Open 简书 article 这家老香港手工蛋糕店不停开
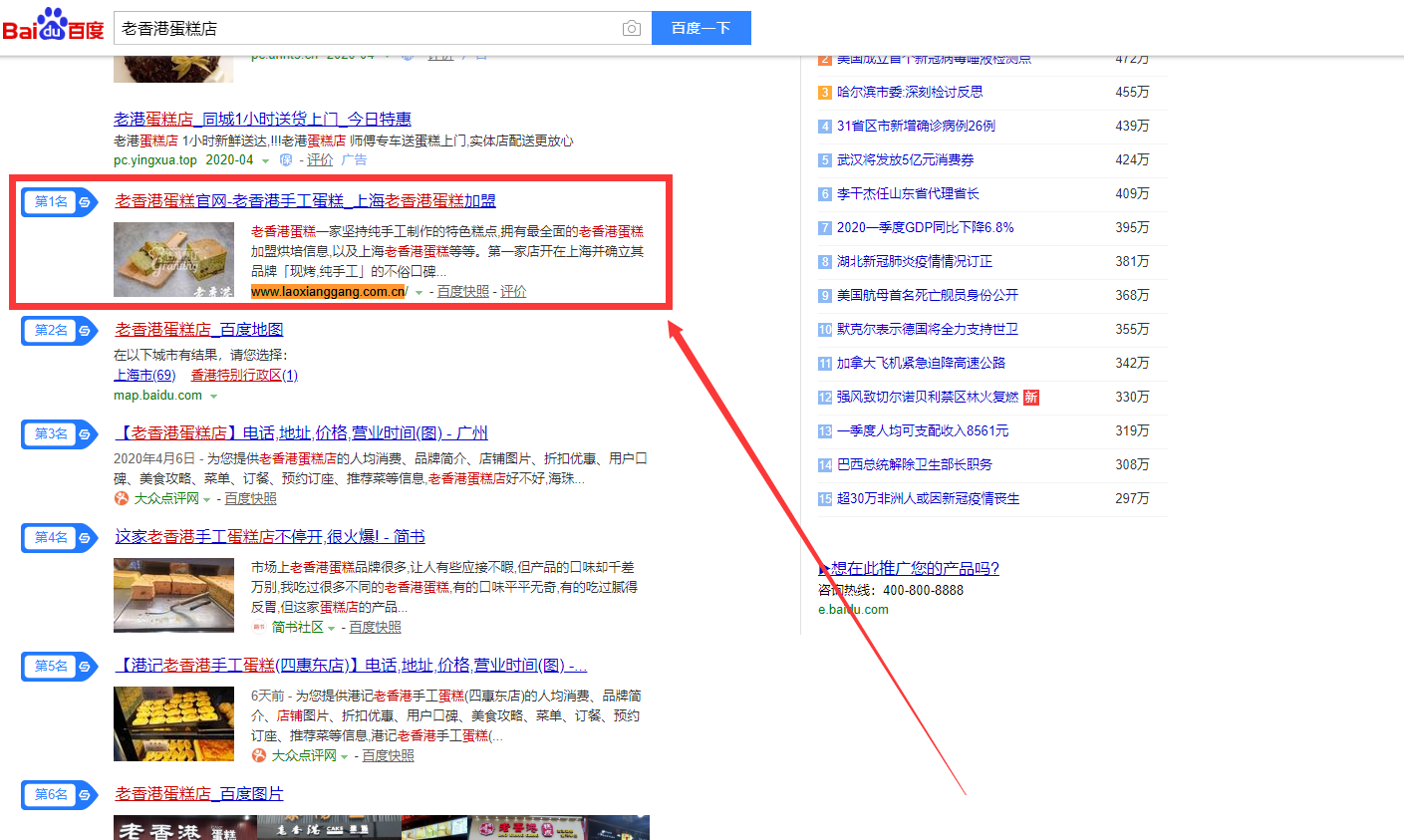Image resolution: width=1404 pixels, height=840 pixels. click(x=270, y=536)
